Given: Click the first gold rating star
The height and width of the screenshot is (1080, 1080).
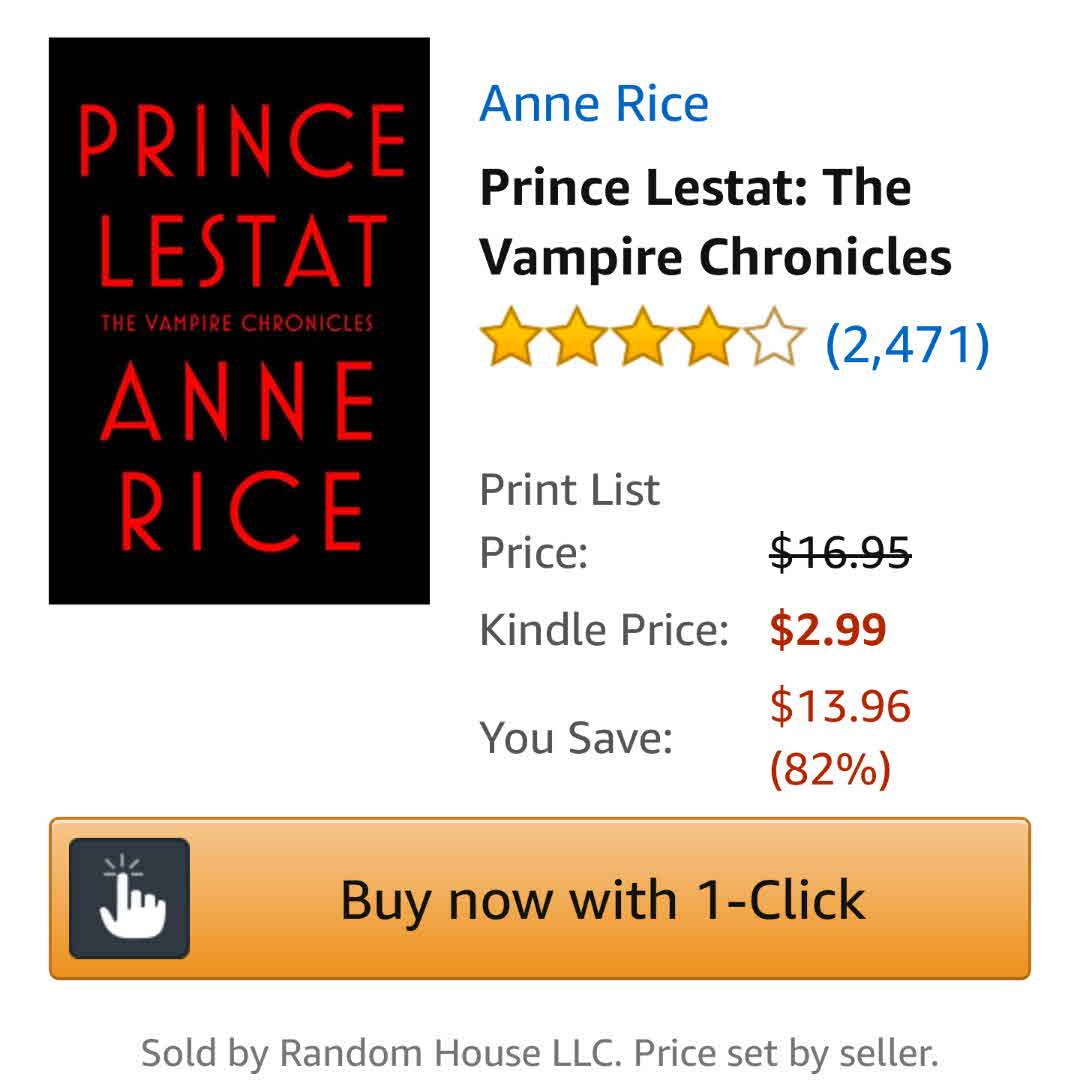Looking at the screenshot, I should 512,340.
